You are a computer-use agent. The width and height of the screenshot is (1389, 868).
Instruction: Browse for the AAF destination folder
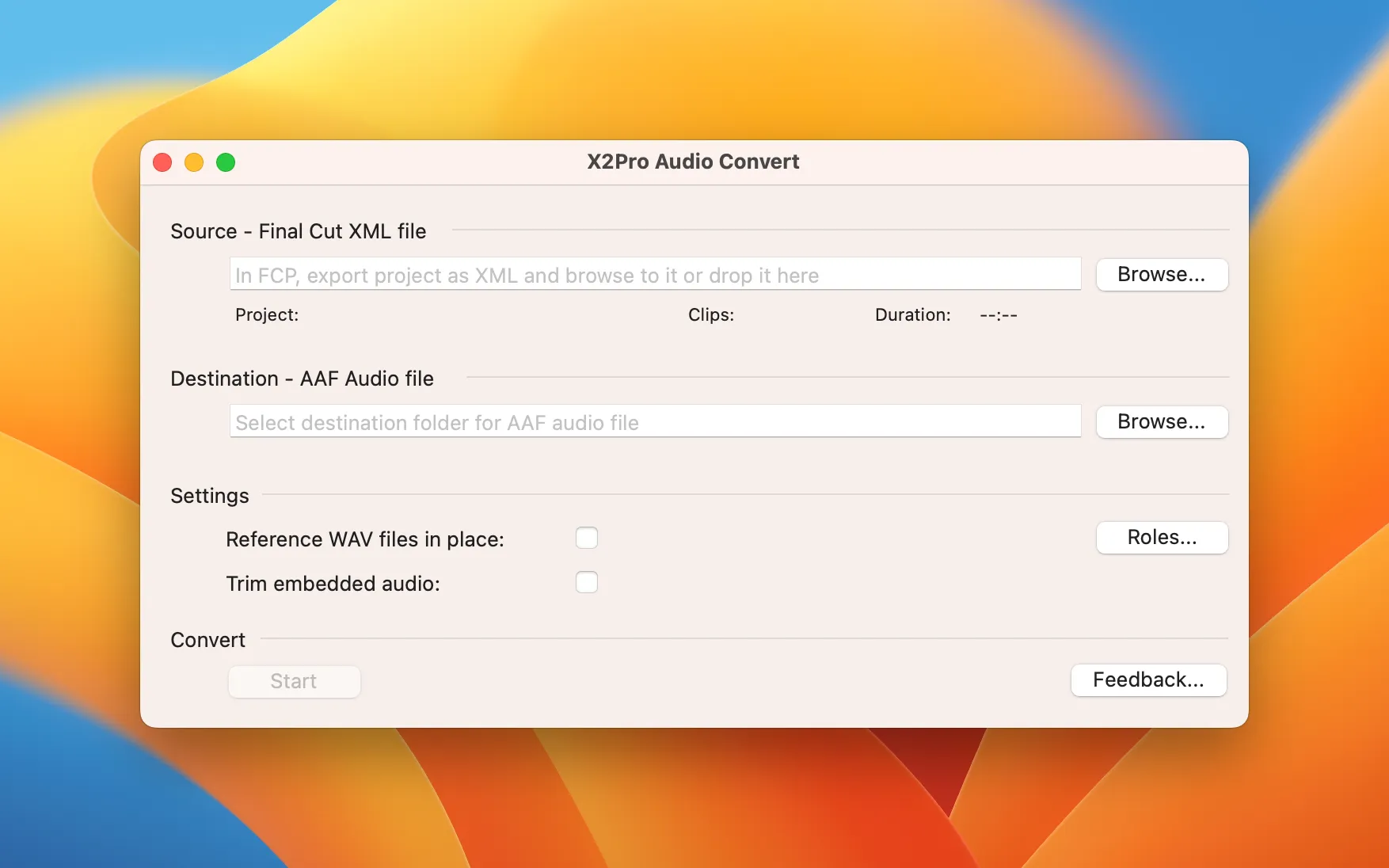(x=1161, y=421)
